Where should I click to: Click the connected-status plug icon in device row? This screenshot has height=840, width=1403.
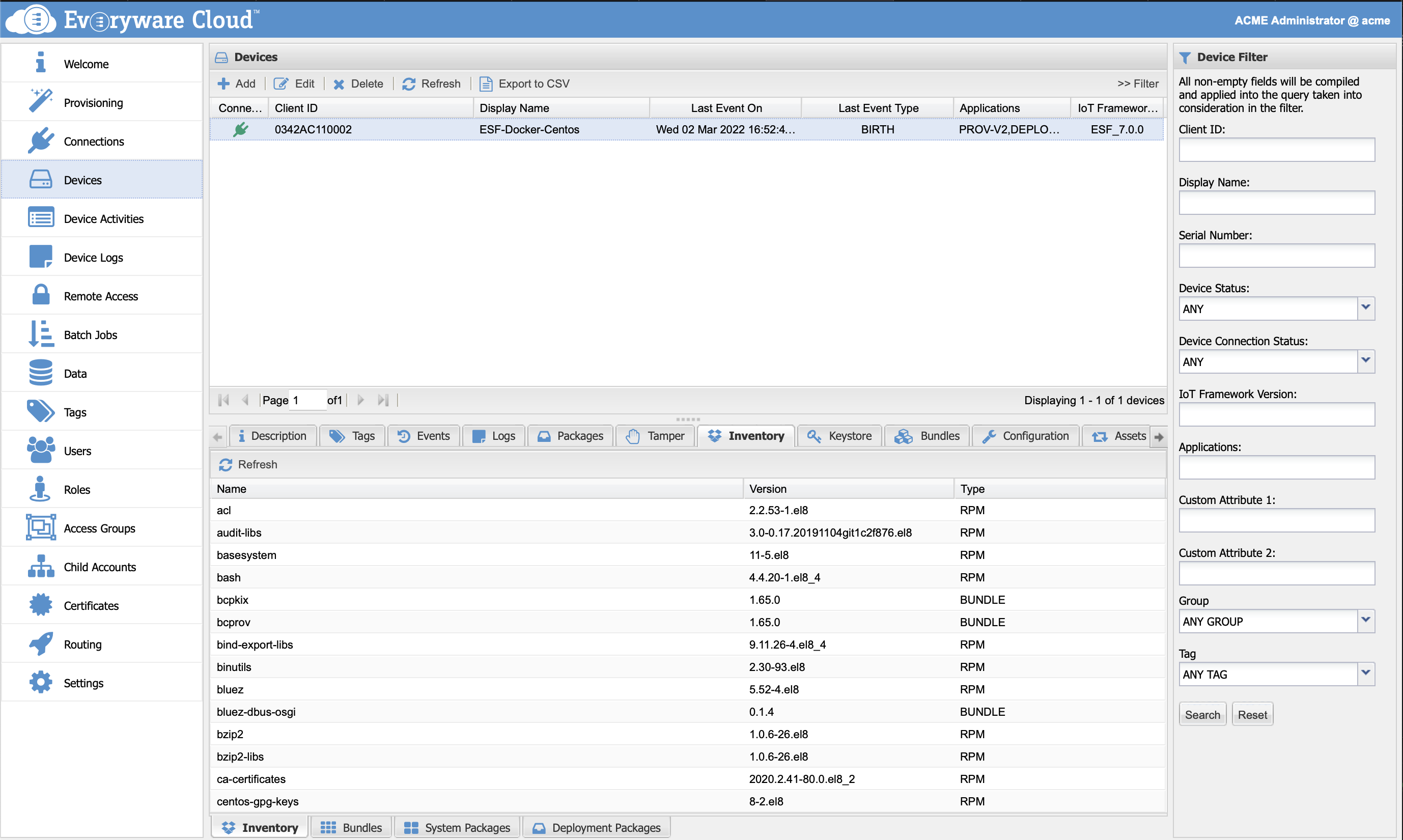coord(240,129)
